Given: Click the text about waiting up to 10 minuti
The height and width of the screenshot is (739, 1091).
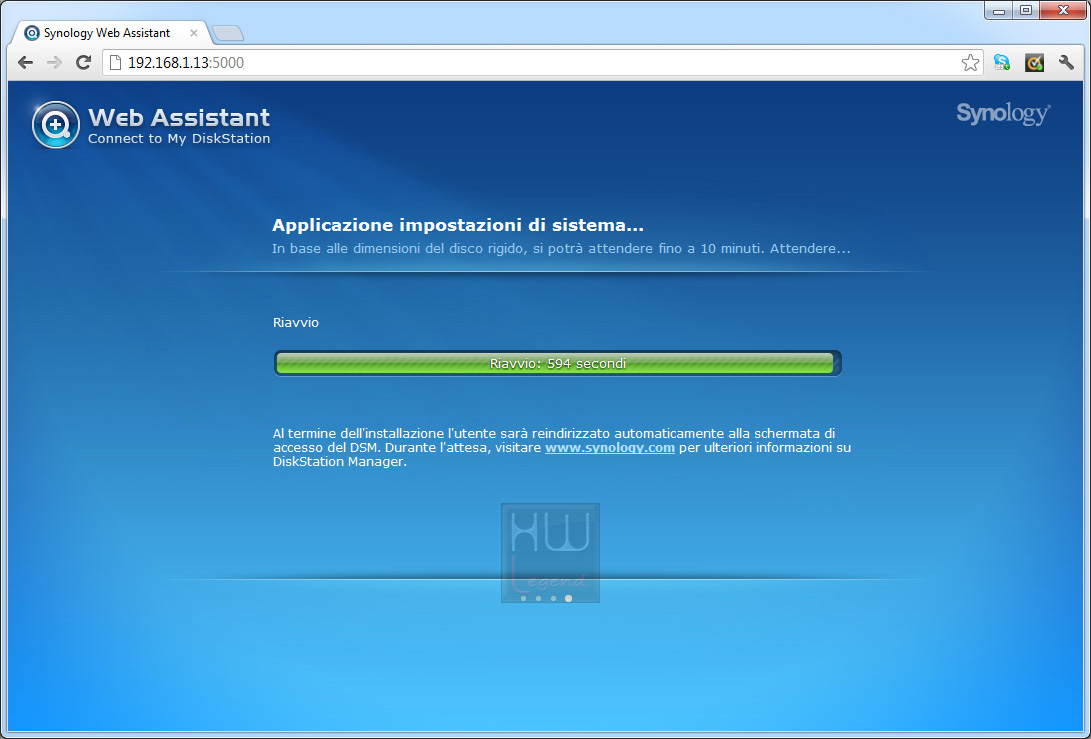Looking at the screenshot, I should [561, 248].
